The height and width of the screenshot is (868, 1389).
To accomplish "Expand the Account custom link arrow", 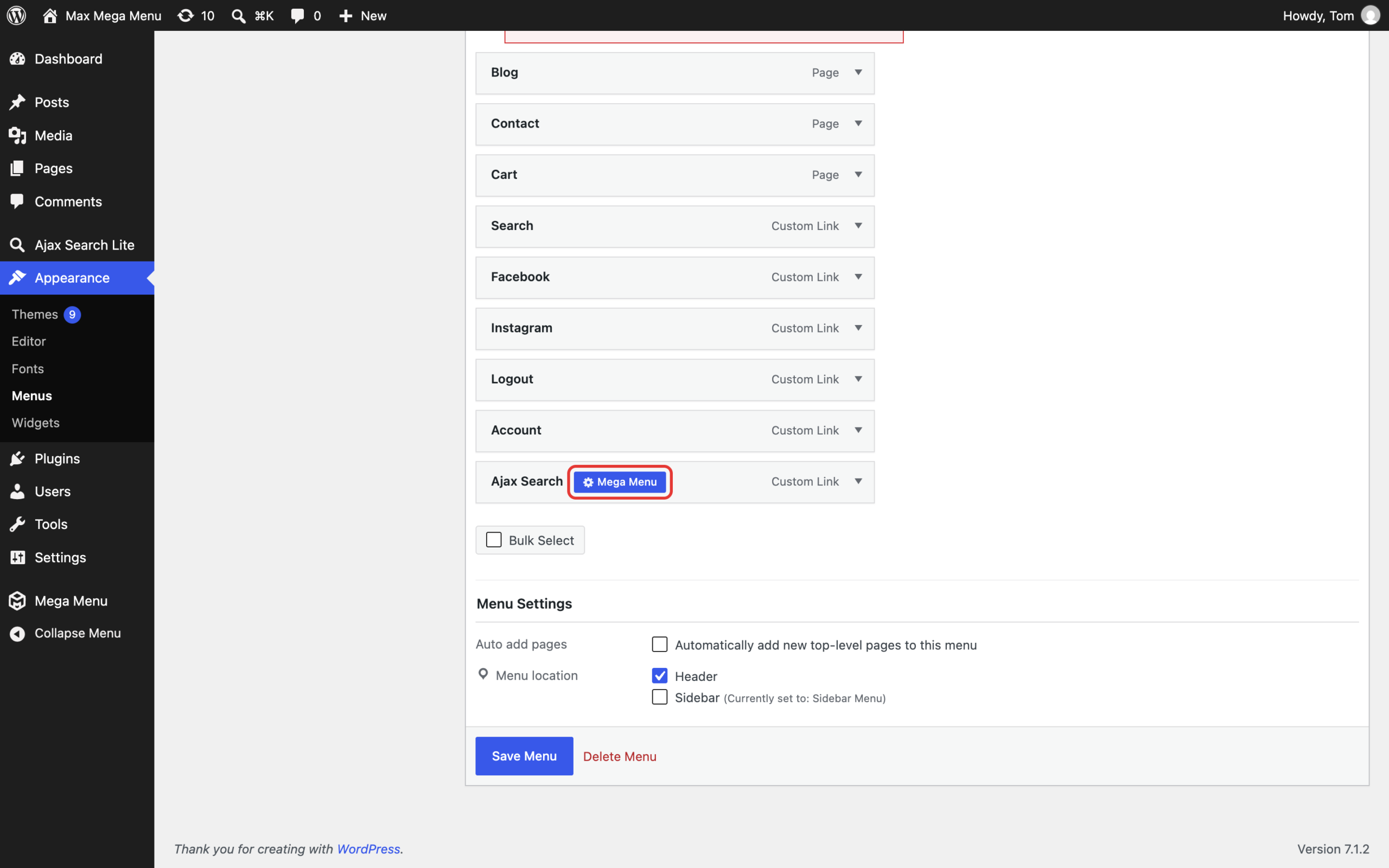I will tap(858, 430).
